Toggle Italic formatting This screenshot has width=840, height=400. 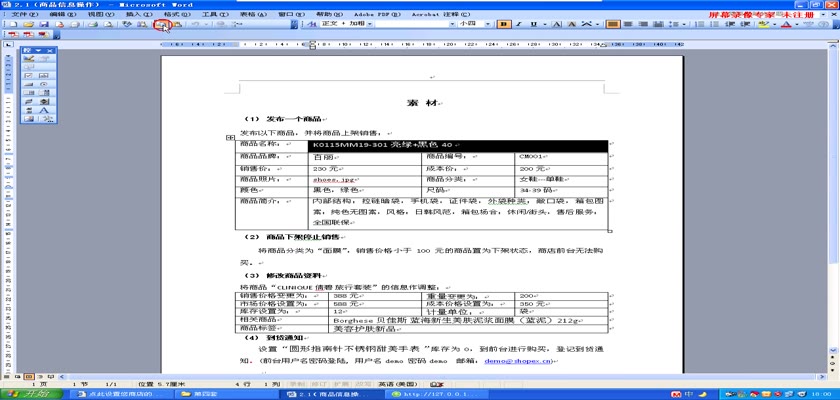click(x=519, y=24)
